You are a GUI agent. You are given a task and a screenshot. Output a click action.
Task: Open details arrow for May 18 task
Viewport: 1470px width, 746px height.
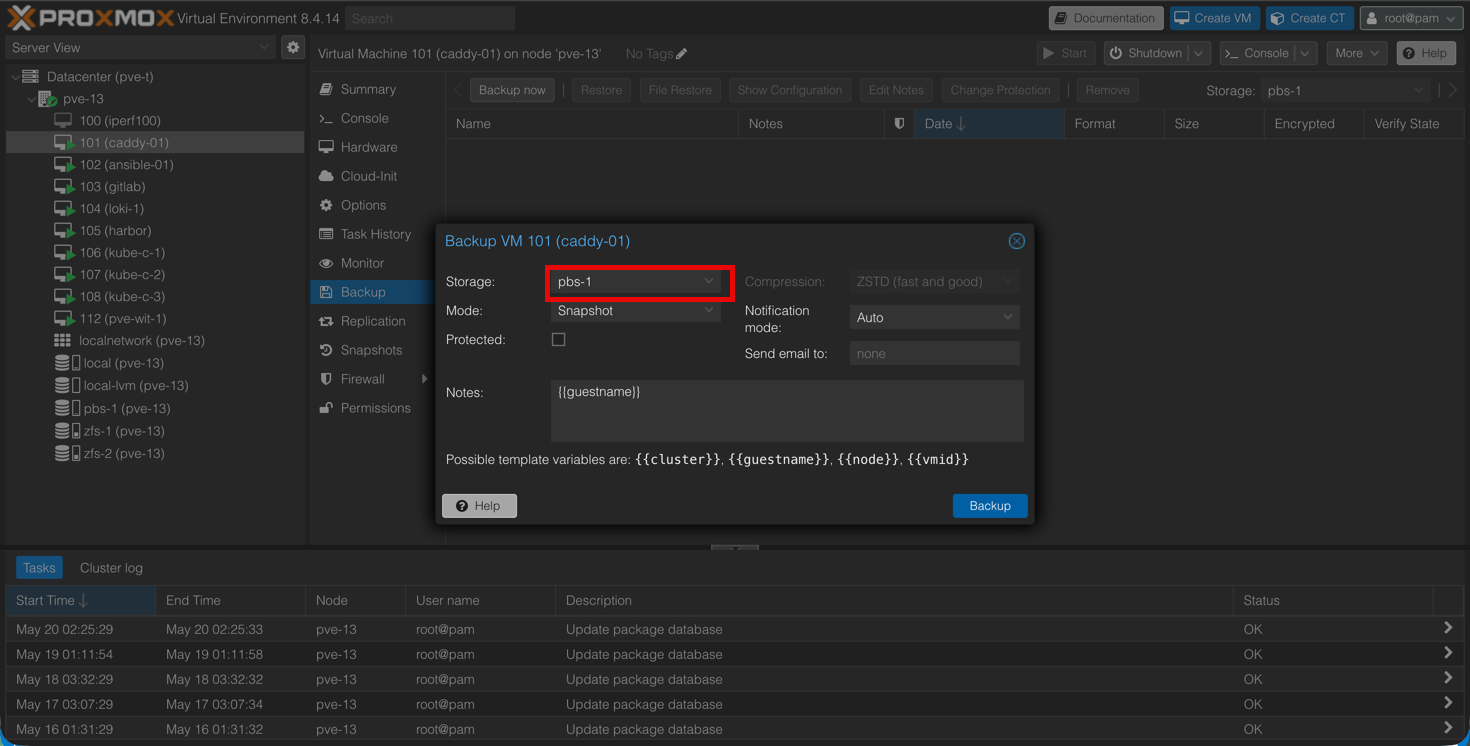pos(1448,678)
